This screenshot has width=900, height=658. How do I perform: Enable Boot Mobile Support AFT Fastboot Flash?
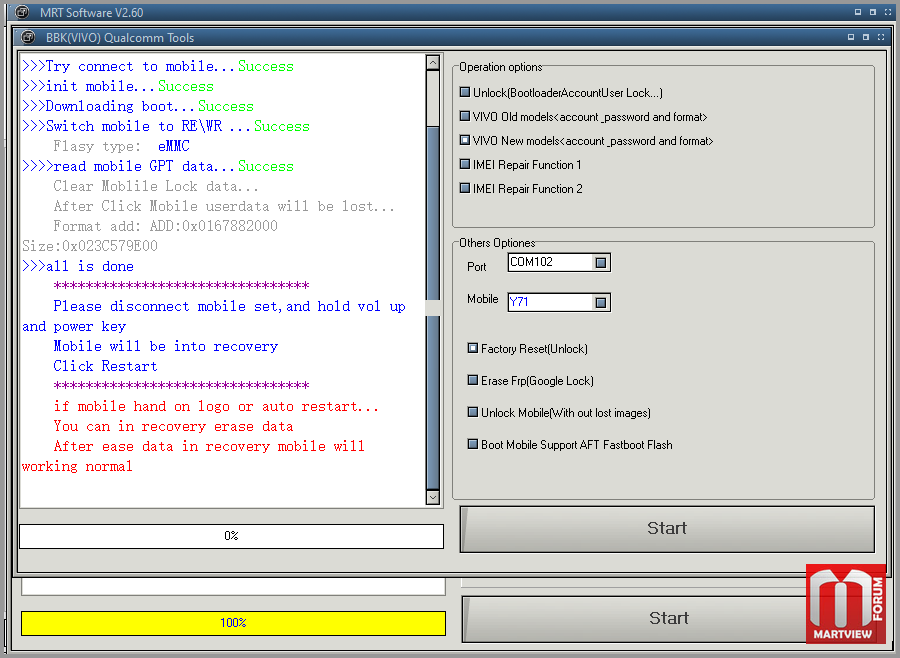point(473,445)
